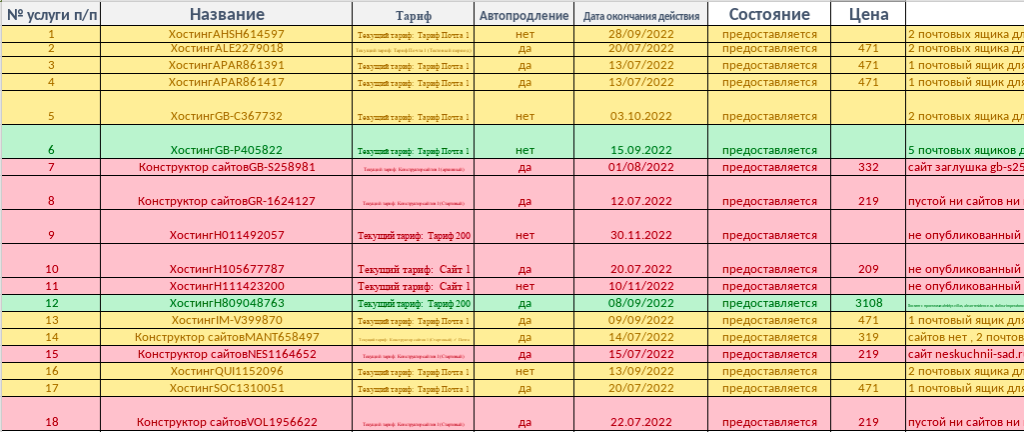This screenshot has width=1024, height=432.
Task: Select the "Тариф" column header
Action: click(413, 16)
